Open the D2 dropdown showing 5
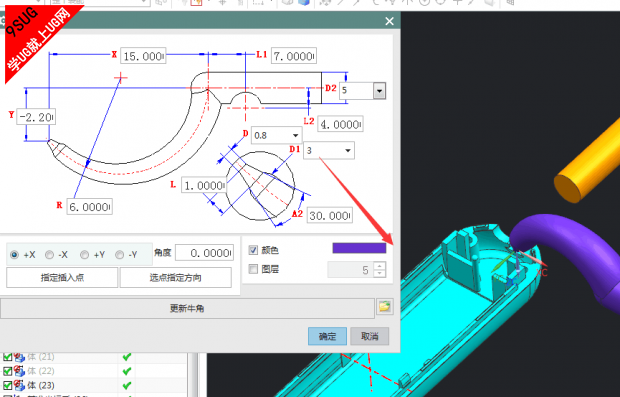The image size is (620, 397). [x=379, y=91]
